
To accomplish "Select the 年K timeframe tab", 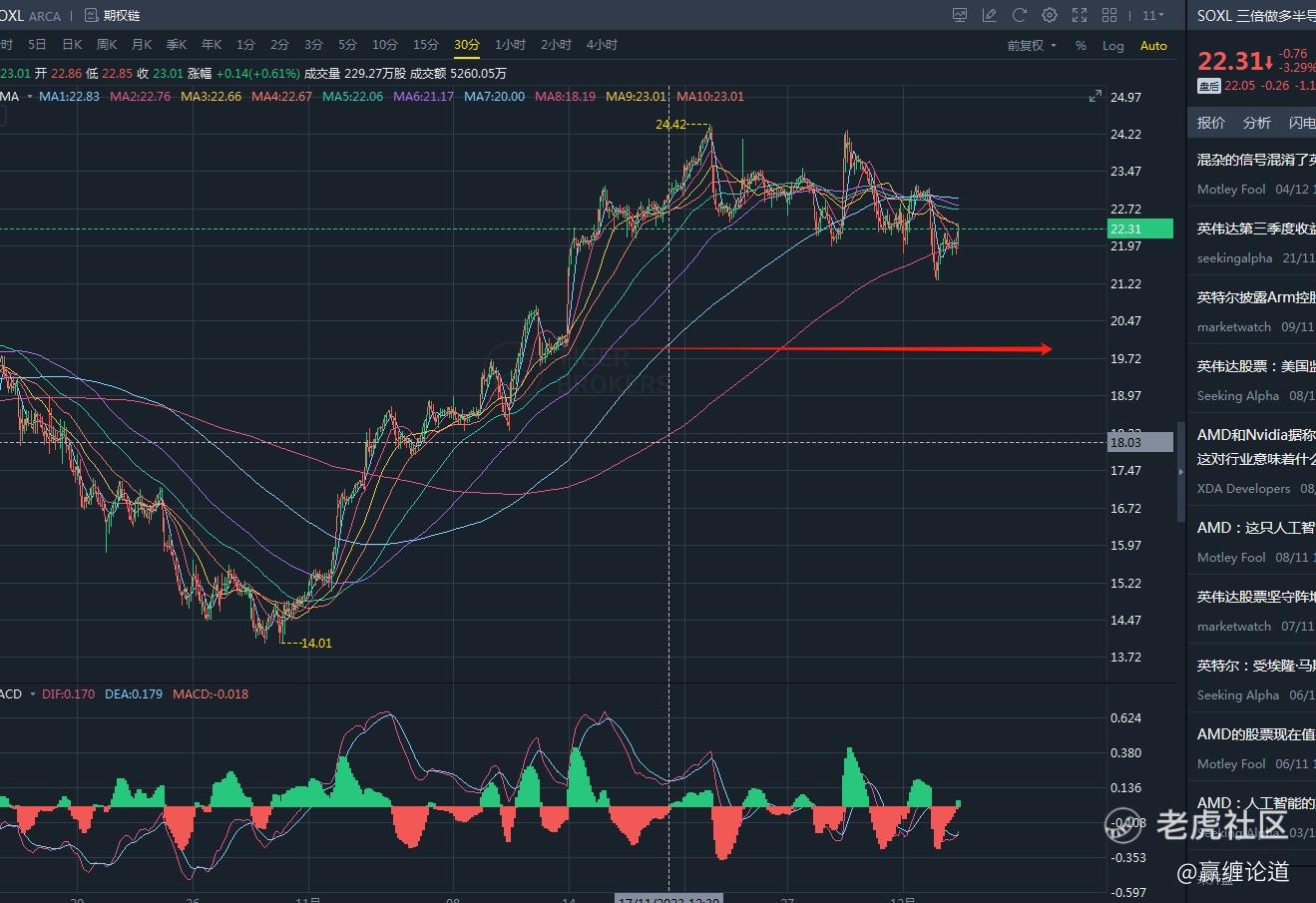I will (212, 45).
